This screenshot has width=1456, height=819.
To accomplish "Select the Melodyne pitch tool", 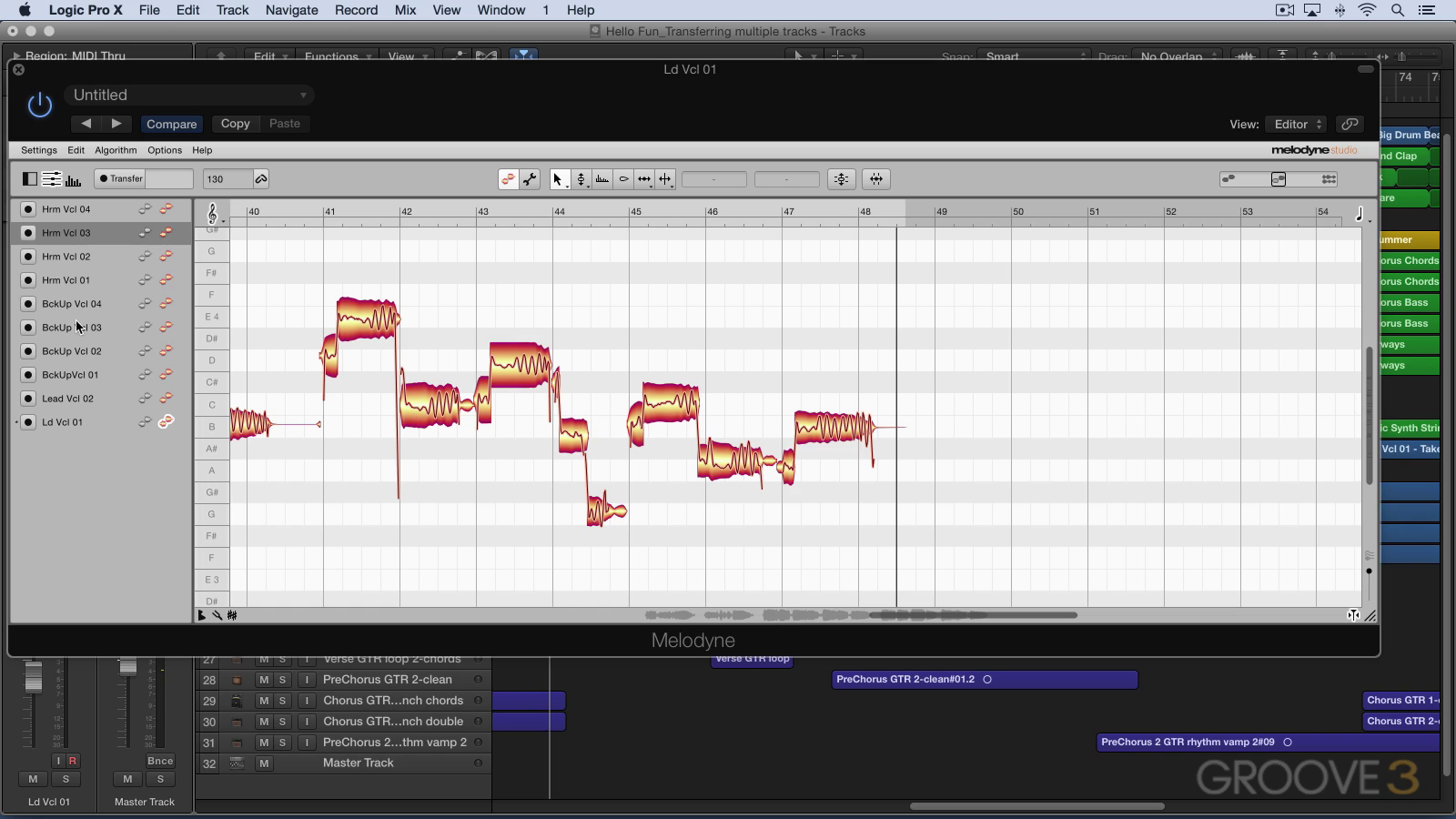I will point(581,179).
